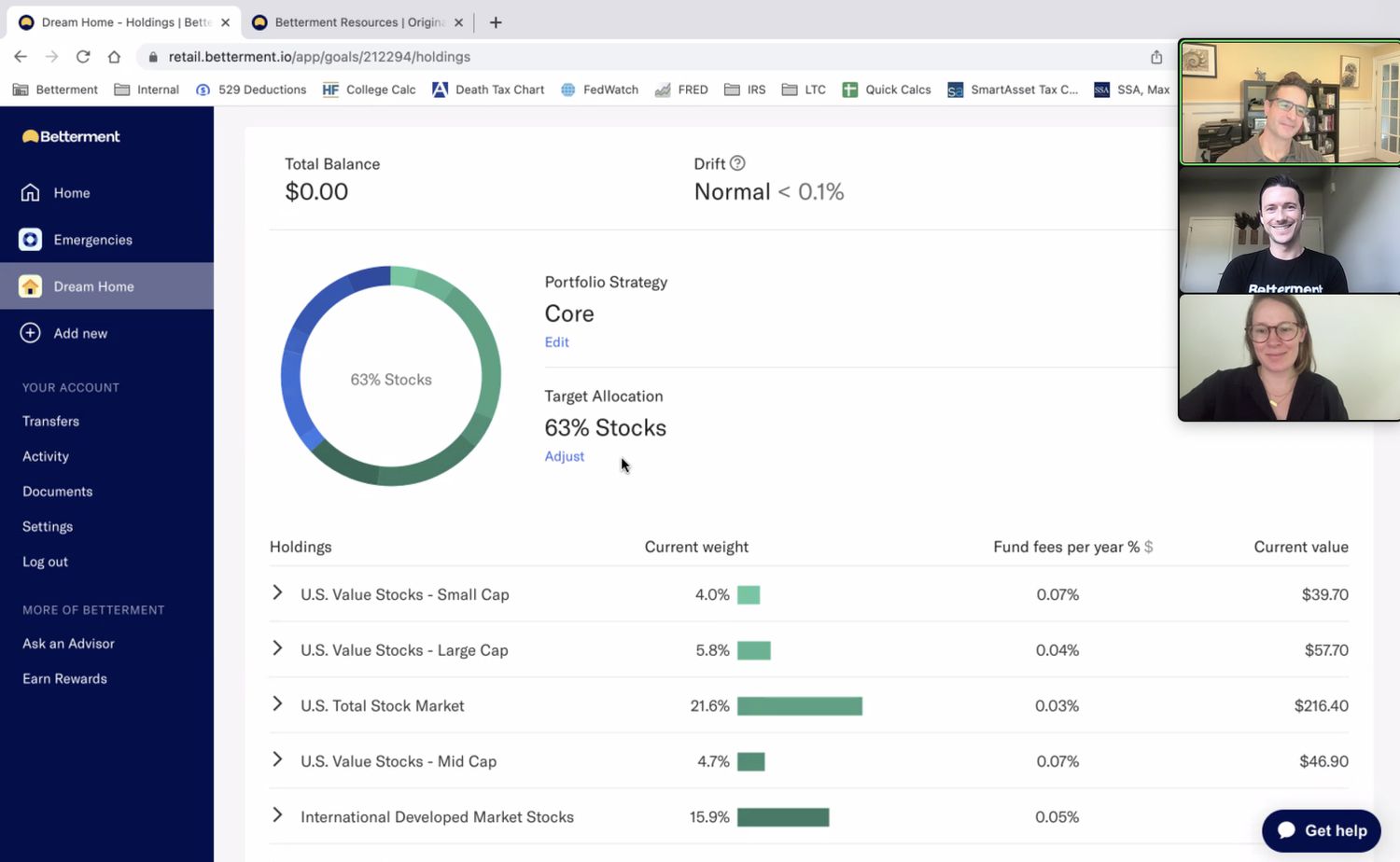Click the Emergencies safety-net icon
The image size is (1400, 862).
[x=30, y=240]
